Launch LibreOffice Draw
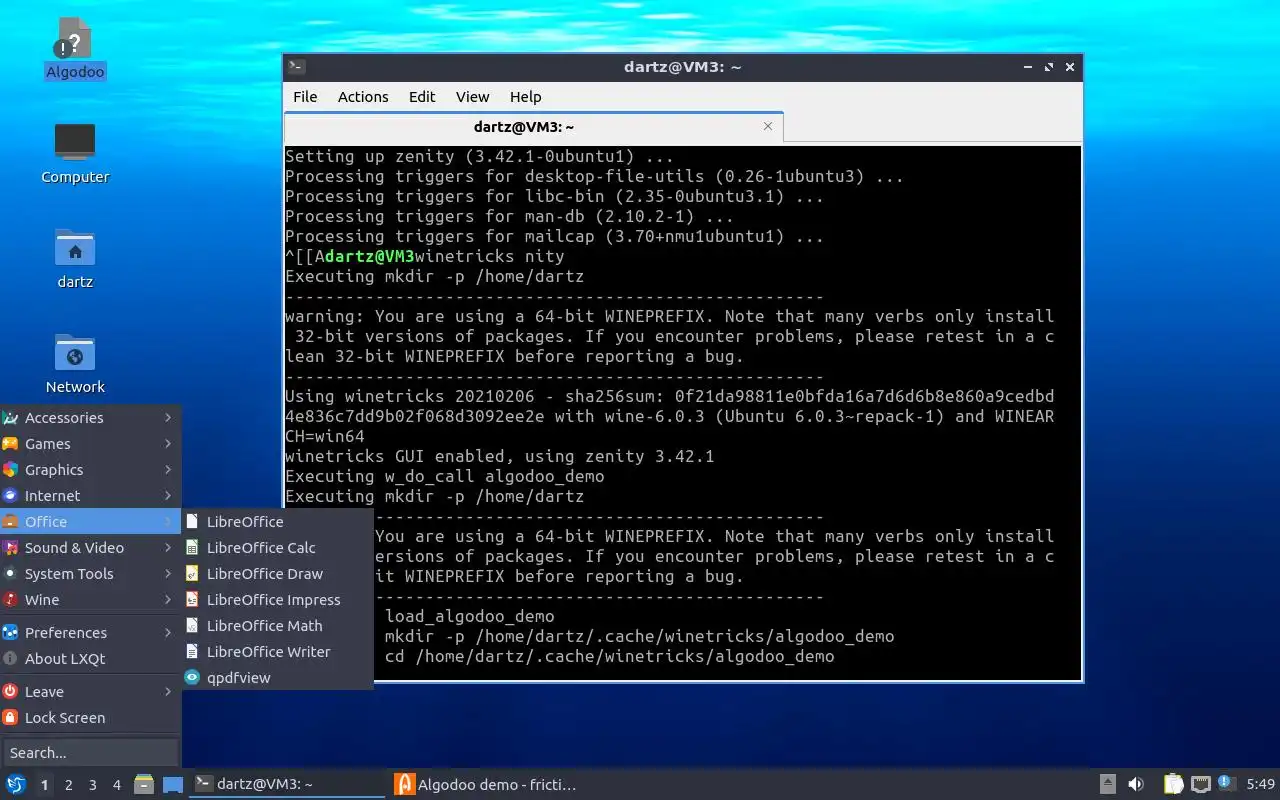1280x800 pixels. point(277,574)
